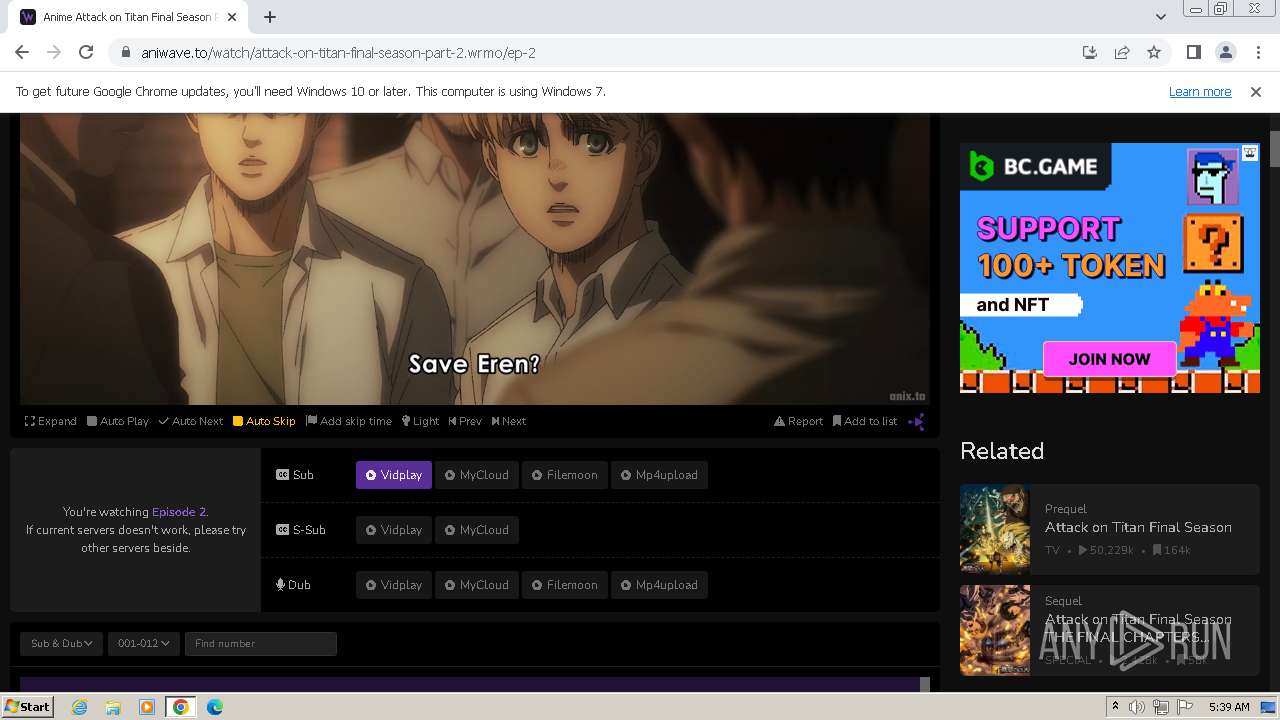Click the Find number input field
This screenshot has height=720, width=1280.
pyautogui.click(x=260, y=643)
